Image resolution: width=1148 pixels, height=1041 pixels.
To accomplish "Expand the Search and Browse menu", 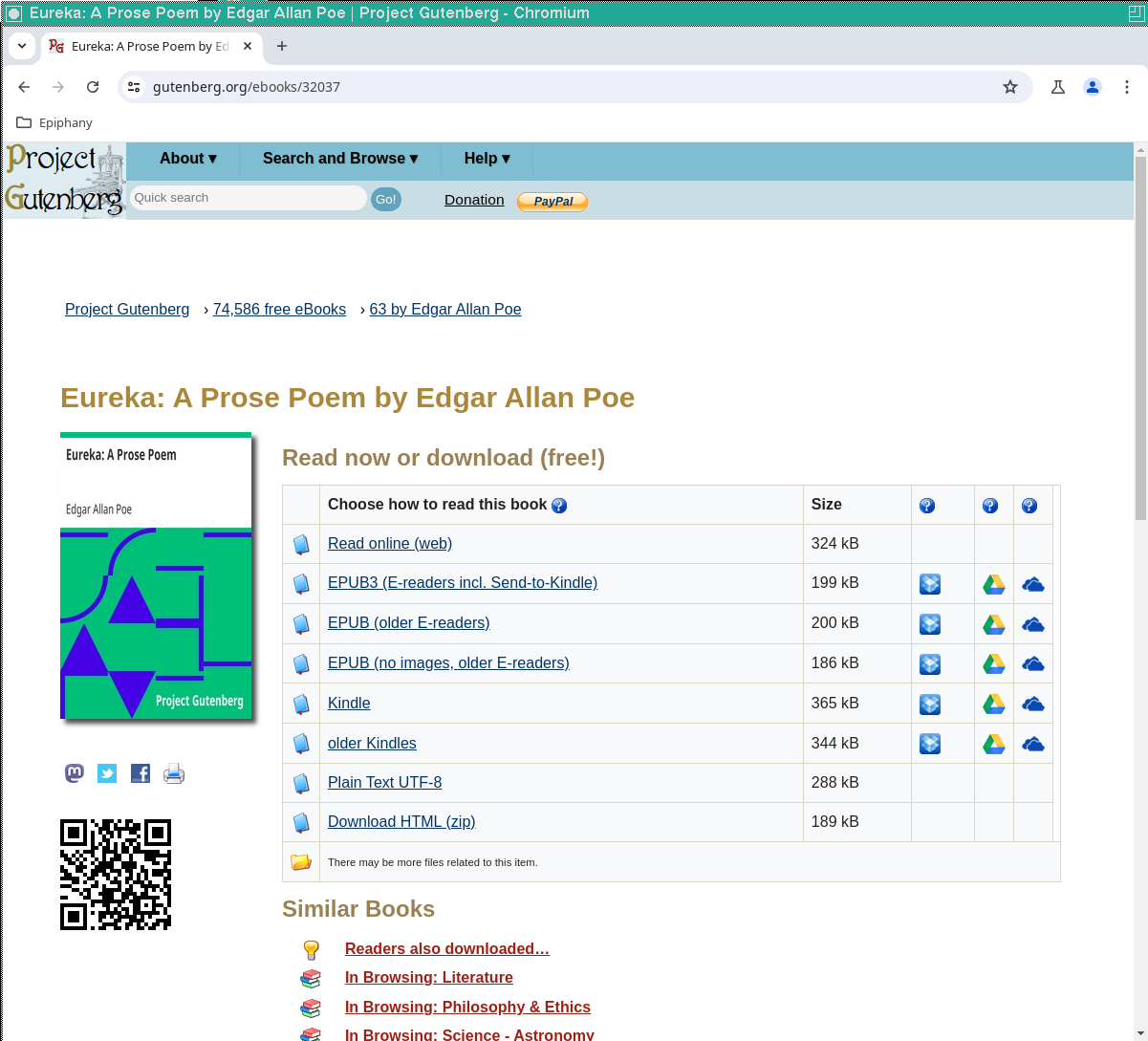I will (340, 159).
